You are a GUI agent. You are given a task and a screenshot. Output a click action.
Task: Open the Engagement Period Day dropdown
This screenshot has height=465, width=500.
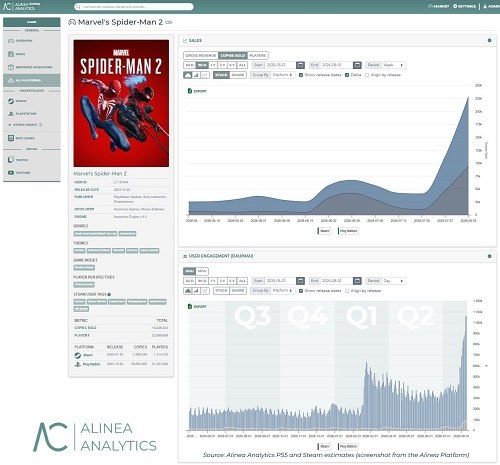tap(393, 281)
